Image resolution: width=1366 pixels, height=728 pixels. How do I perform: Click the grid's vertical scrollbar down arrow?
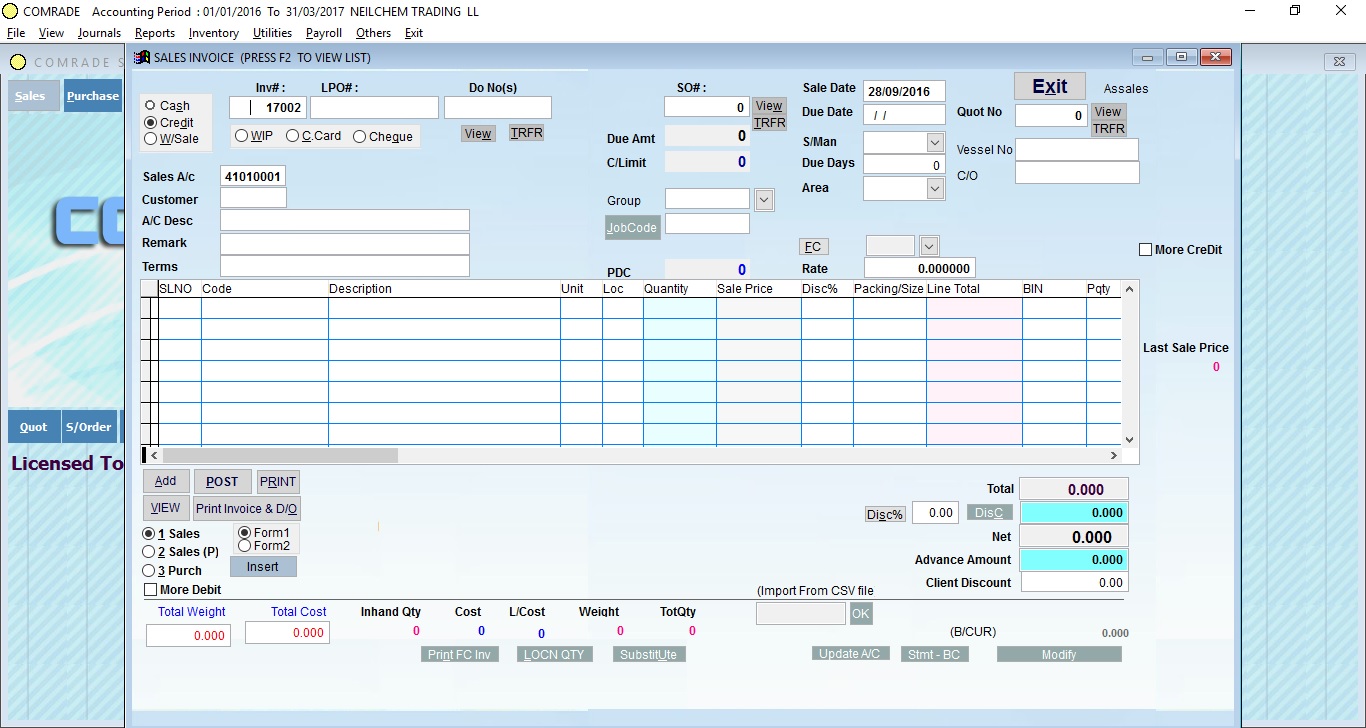(x=1130, y=439)
